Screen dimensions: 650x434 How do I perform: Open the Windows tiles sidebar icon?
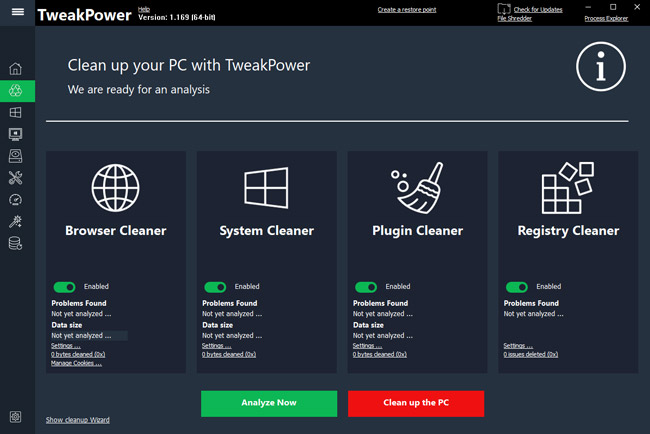(16, 112)
